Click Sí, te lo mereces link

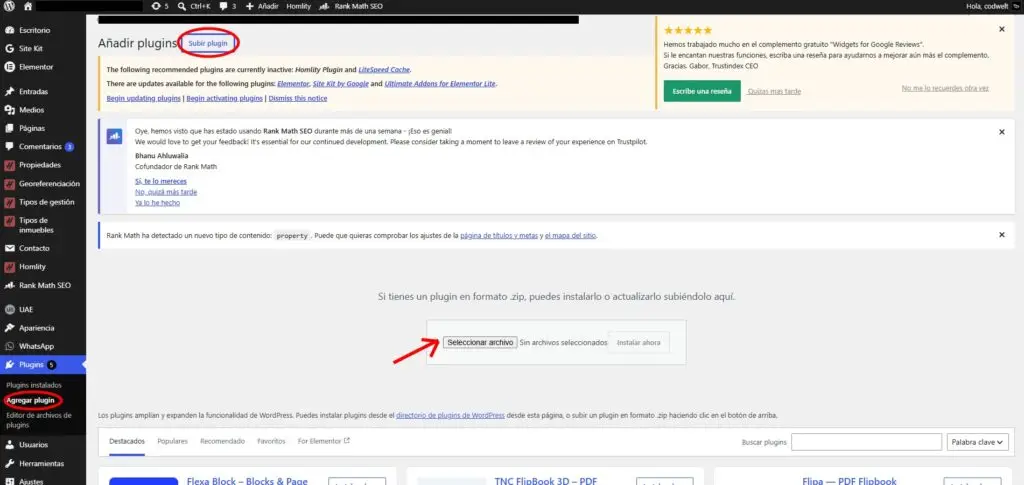(161, 181)
